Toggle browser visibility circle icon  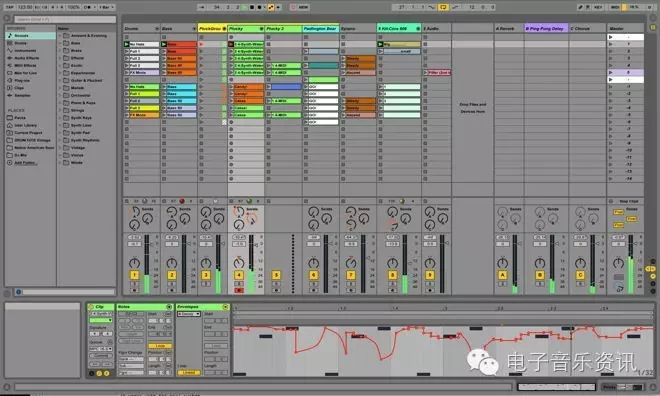(7, 19)
